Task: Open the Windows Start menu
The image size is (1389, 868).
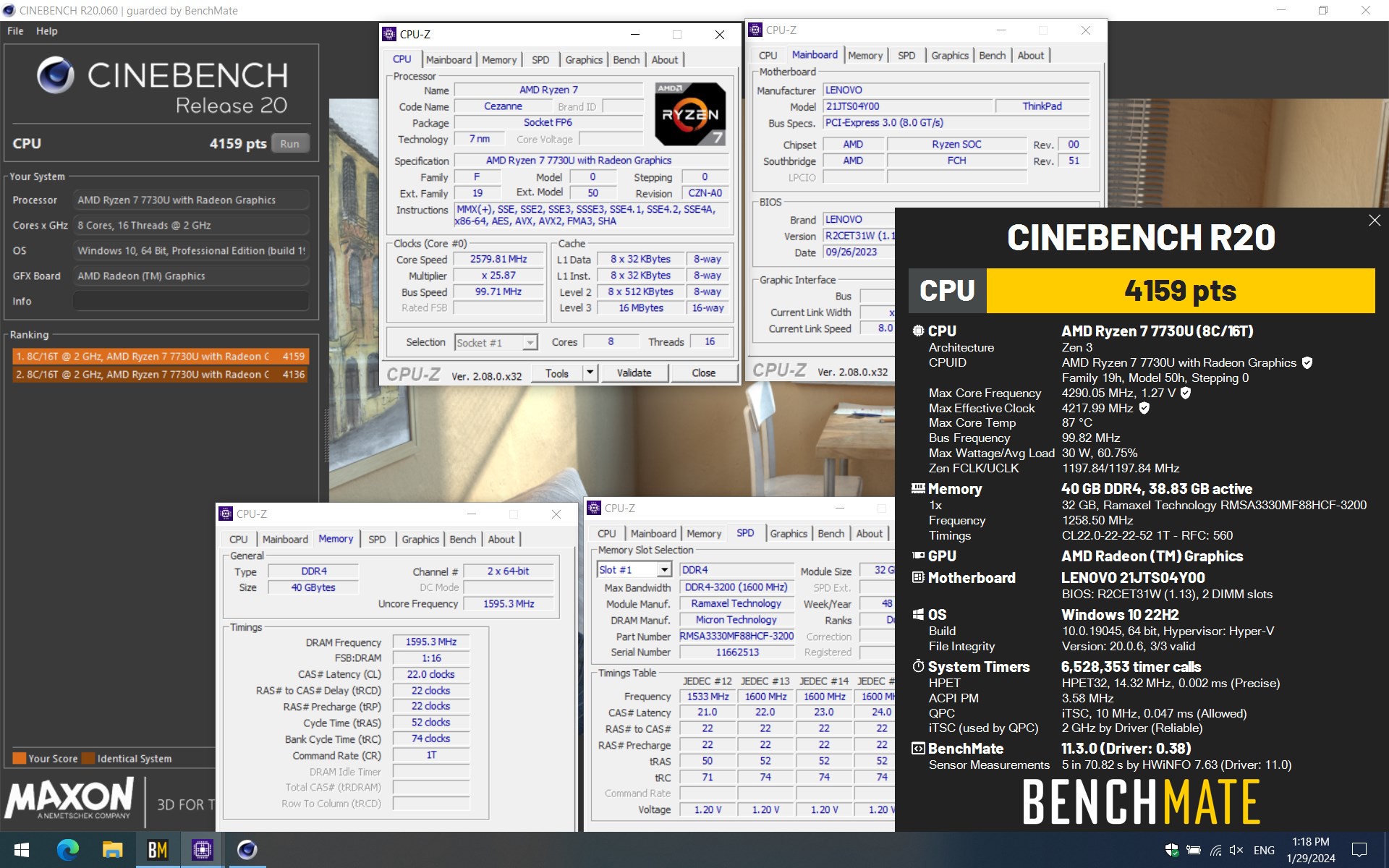Action: [x=21, y=850]
